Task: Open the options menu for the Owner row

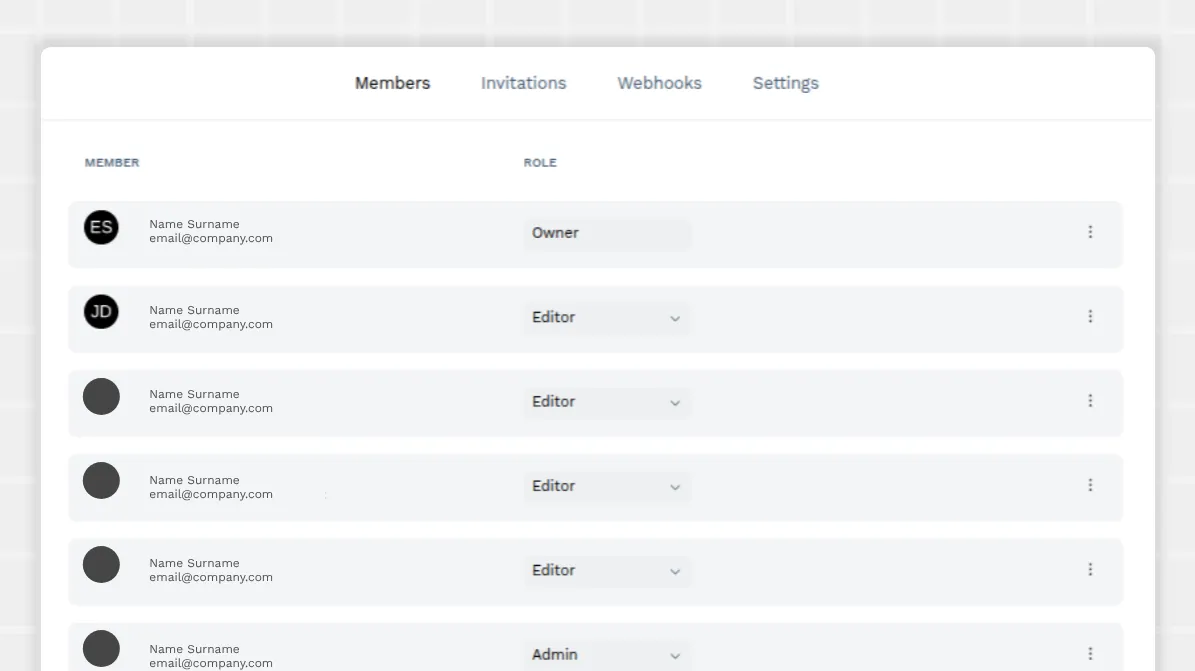Action: [1091, 231]
